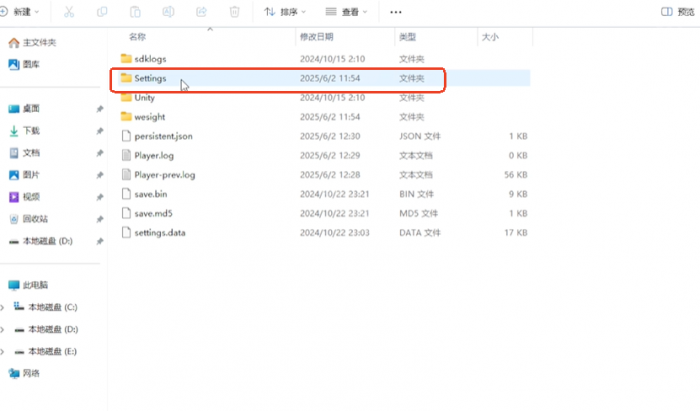Open 桌面 Desktop quick access
The image size is (700, 411).
point(25,108)
